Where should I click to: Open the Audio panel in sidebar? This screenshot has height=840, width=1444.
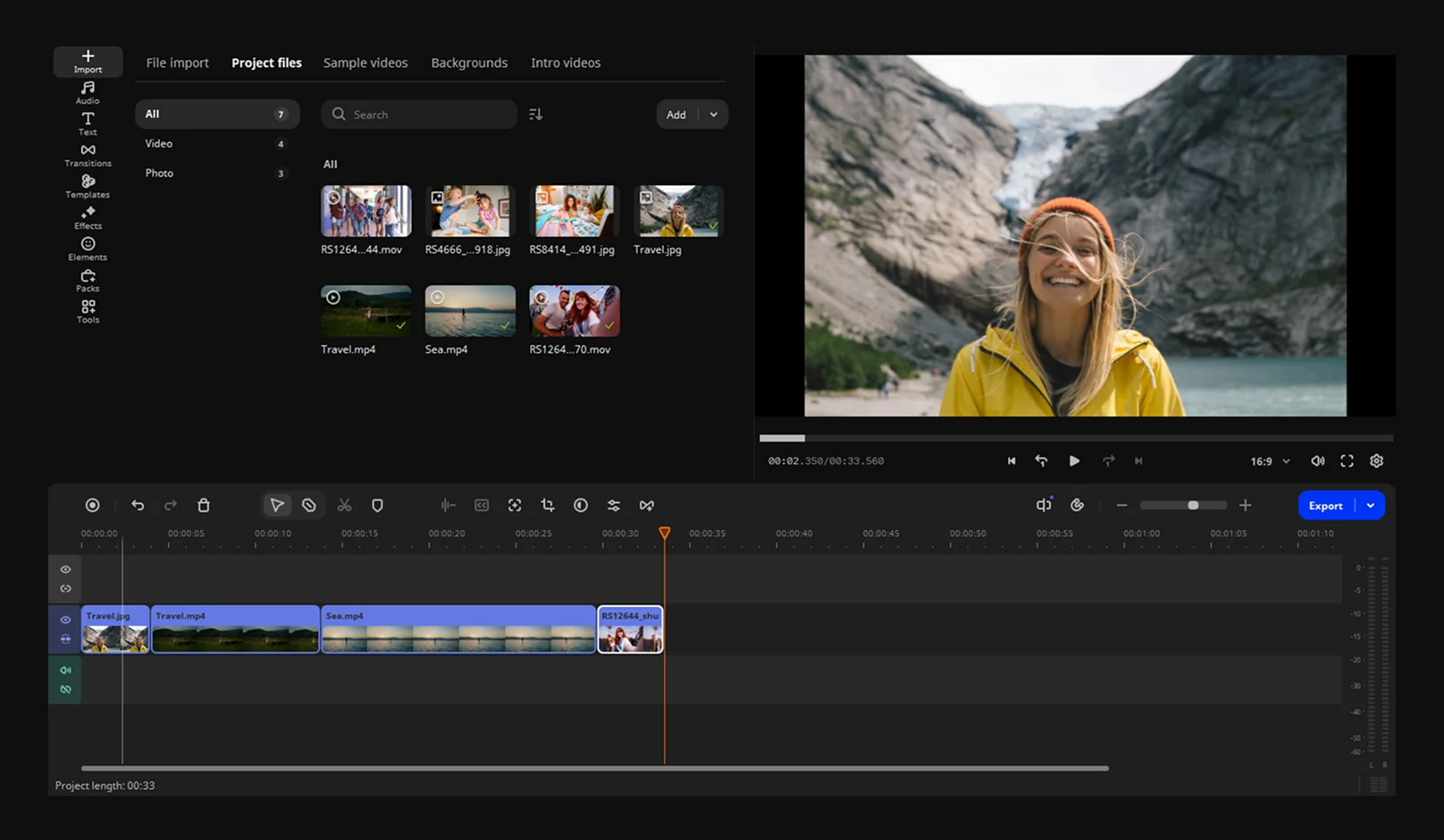(88, 93)
